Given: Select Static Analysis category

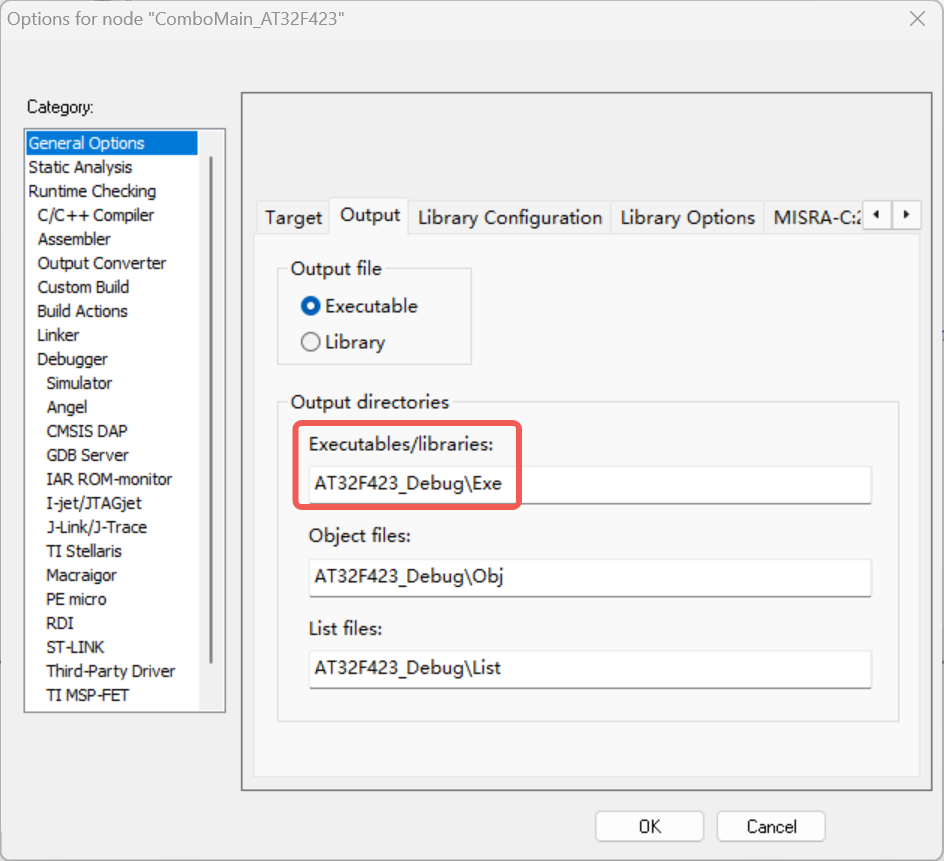Looking at the screenshot, I should point(80,167).
